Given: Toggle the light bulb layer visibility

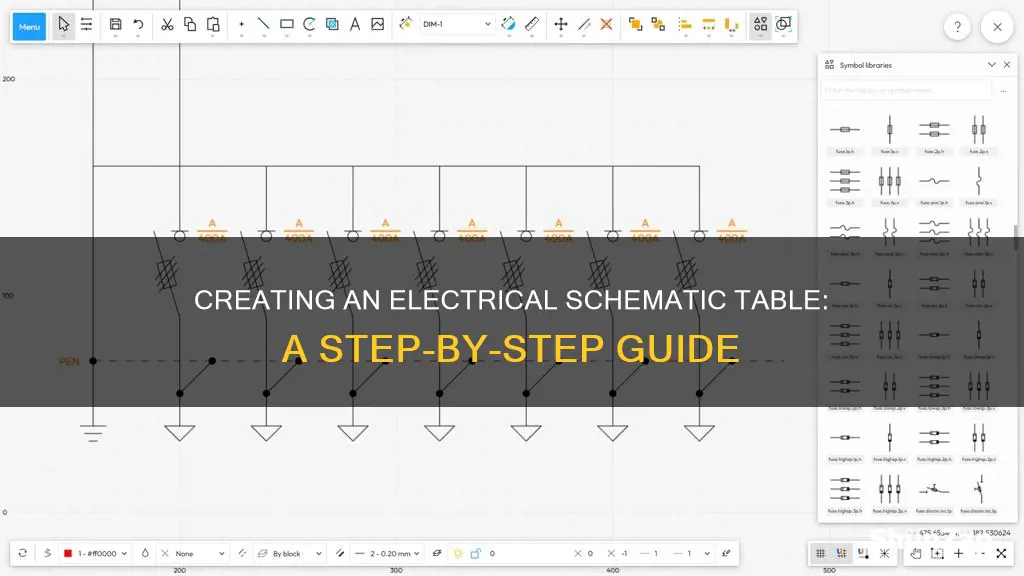Looking at the screenshot, I should tap(458, 553).
